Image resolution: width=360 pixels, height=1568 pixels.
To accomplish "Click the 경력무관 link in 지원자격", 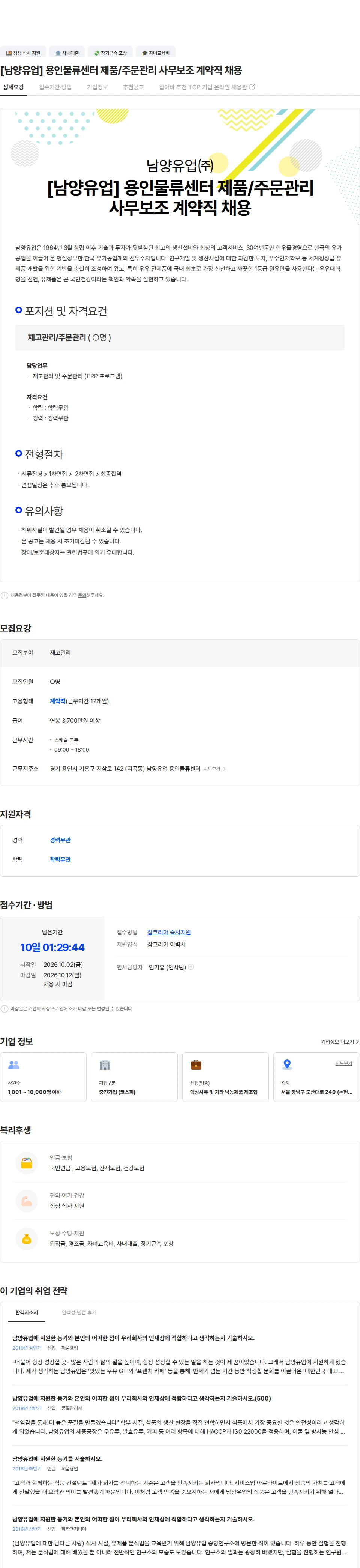I will point(60,840).
